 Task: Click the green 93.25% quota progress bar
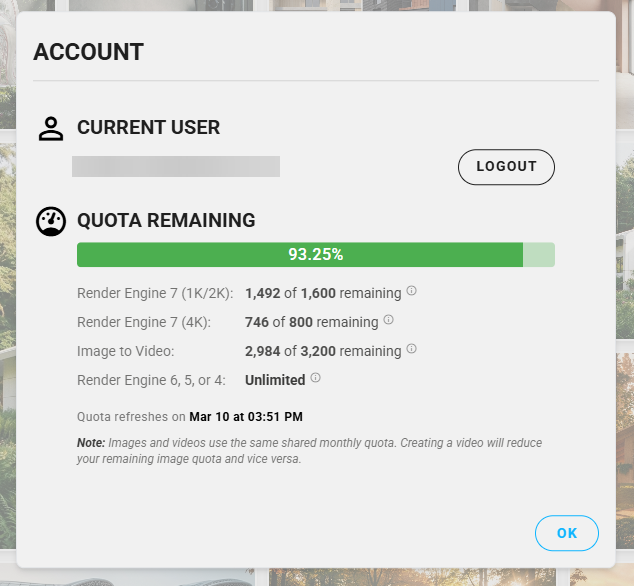click(x=300, y=255)
